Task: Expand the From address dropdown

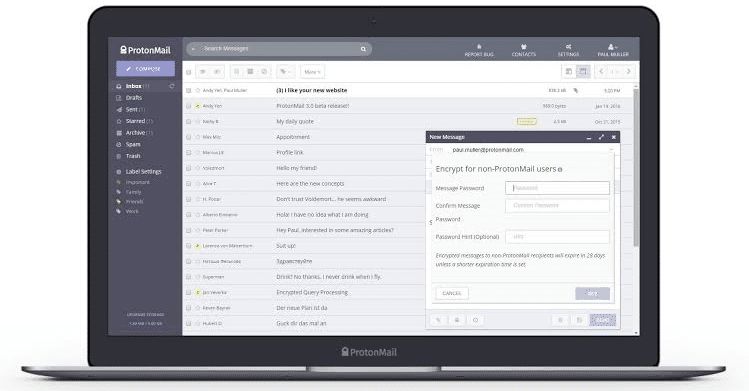Action: (x=611, y=150)
